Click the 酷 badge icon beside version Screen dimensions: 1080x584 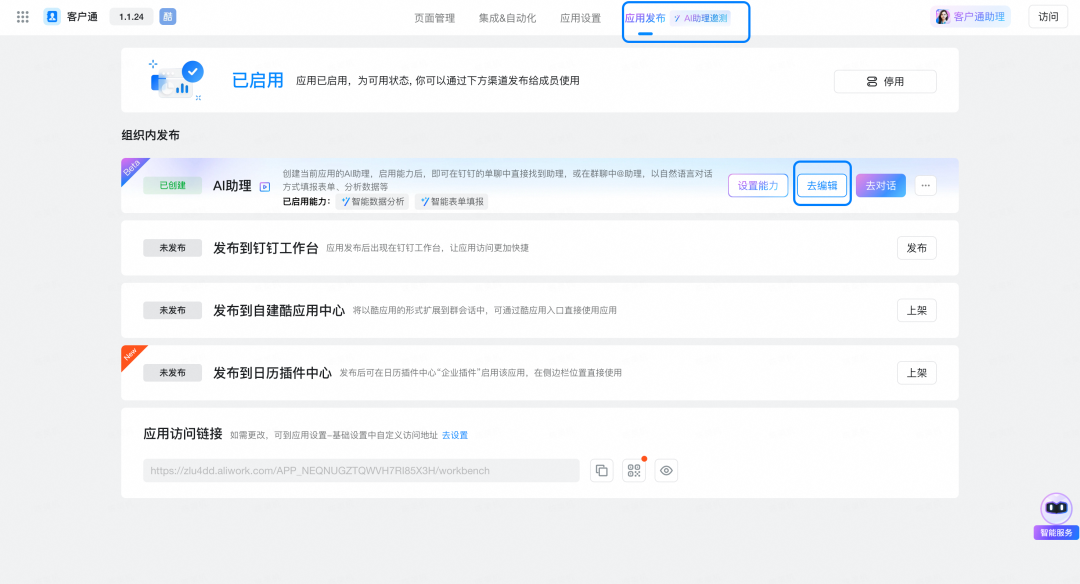pyautogui.click(x=167, y=17)
